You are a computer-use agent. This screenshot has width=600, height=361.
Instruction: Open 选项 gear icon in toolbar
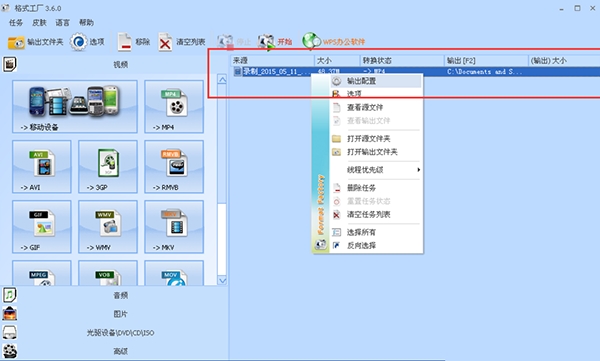(78, 42)
